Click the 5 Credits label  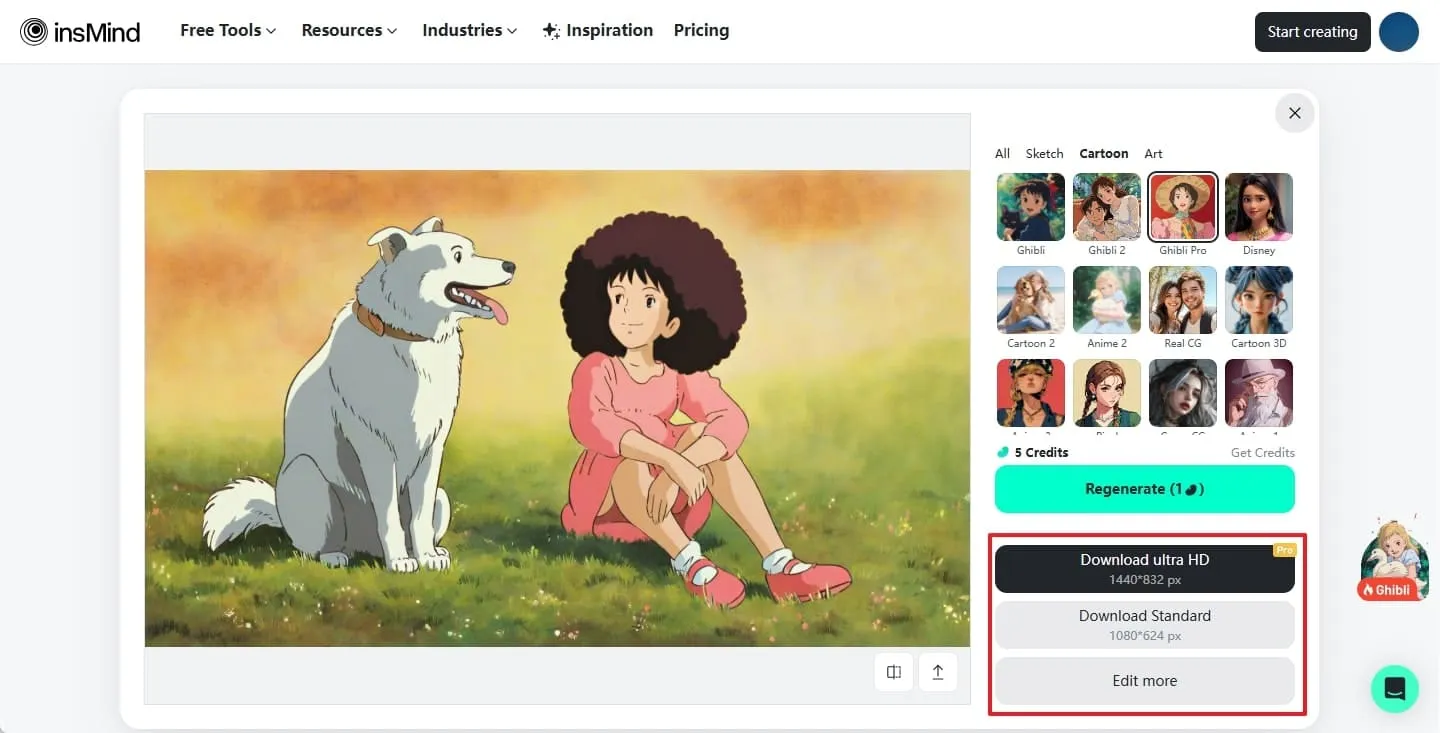pyautogui.click(x=1033, y=452)
